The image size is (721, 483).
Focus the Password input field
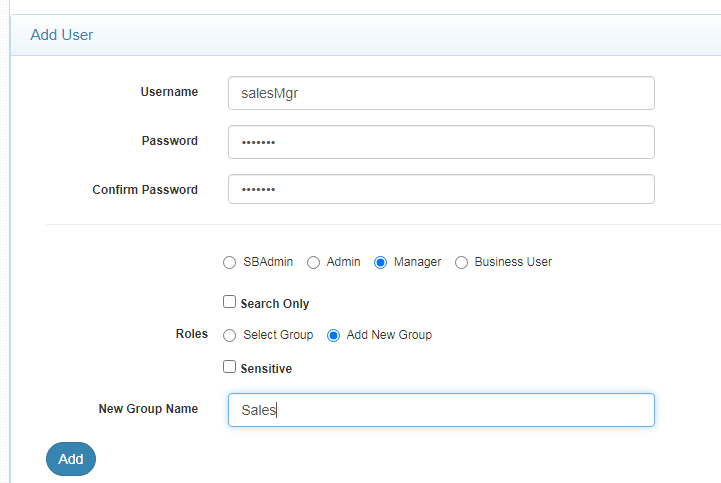pyautogui.click(x=441, y=142)
